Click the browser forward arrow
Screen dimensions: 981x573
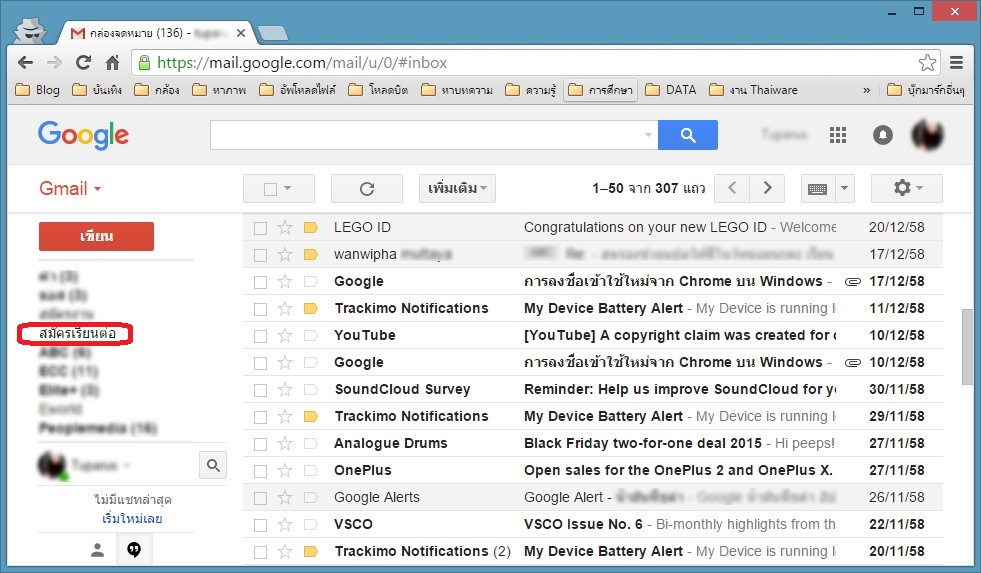coord(54,63)
